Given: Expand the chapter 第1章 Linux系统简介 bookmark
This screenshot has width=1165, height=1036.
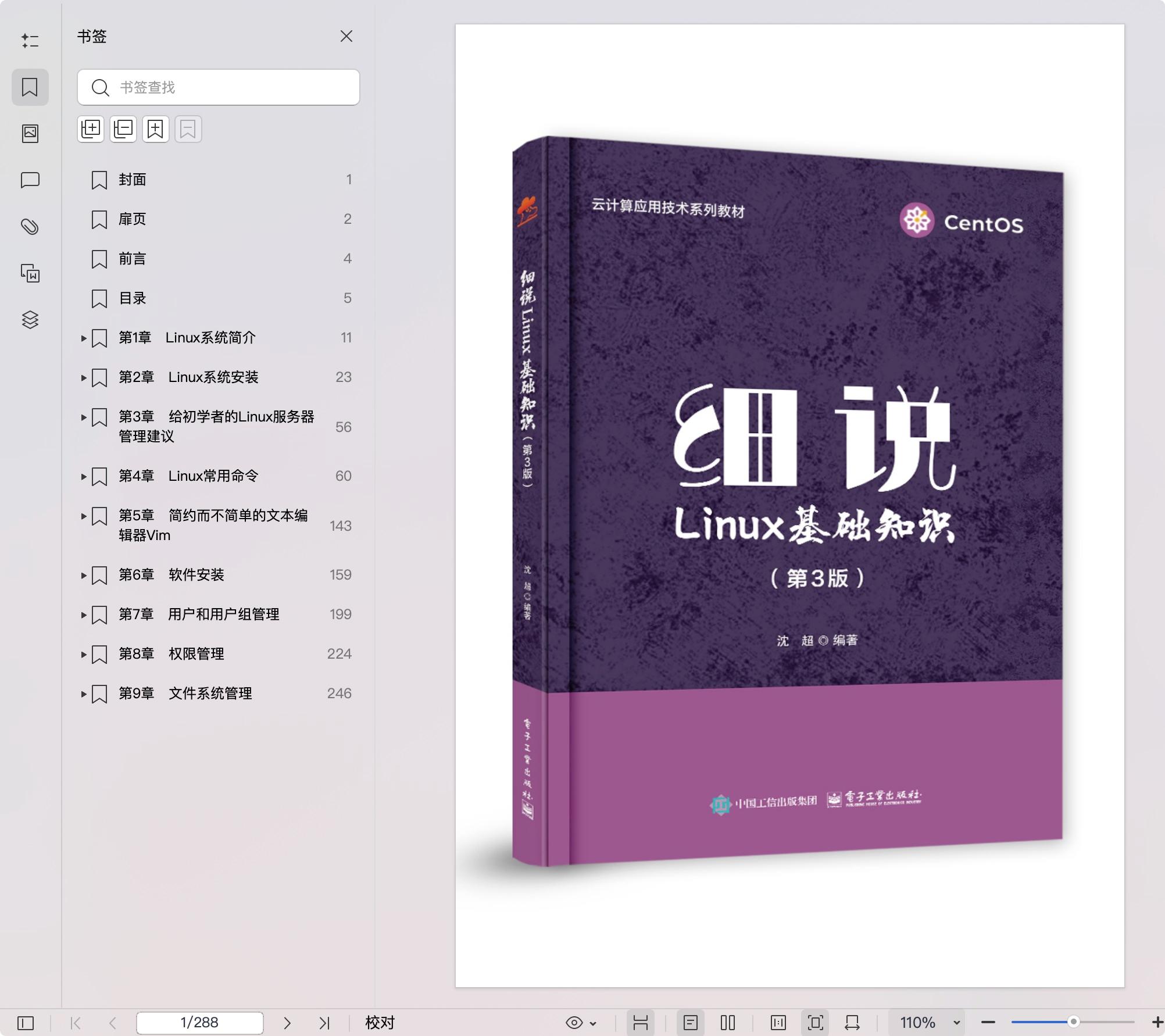Looking at the screenshot, I should pos(83,337).
